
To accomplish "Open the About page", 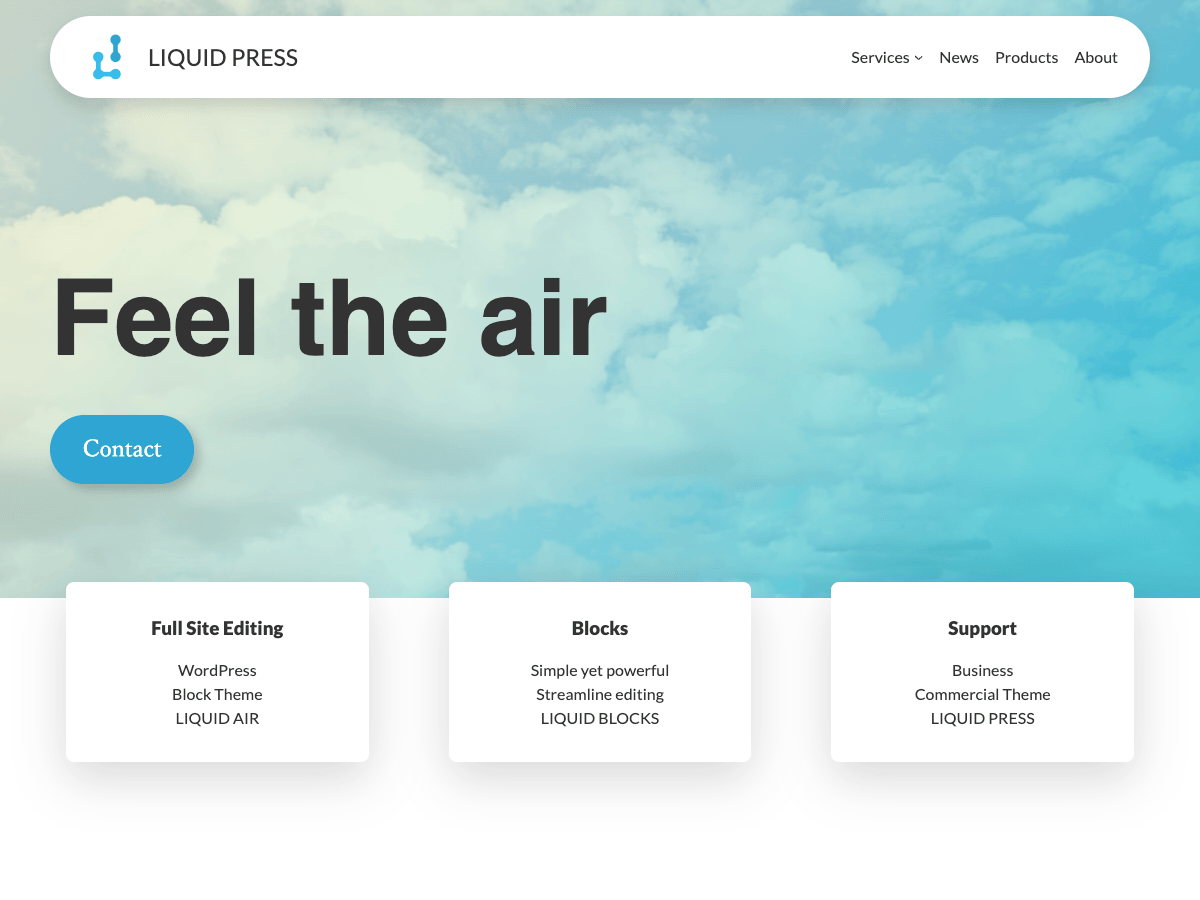I will tap(1095, 57).
